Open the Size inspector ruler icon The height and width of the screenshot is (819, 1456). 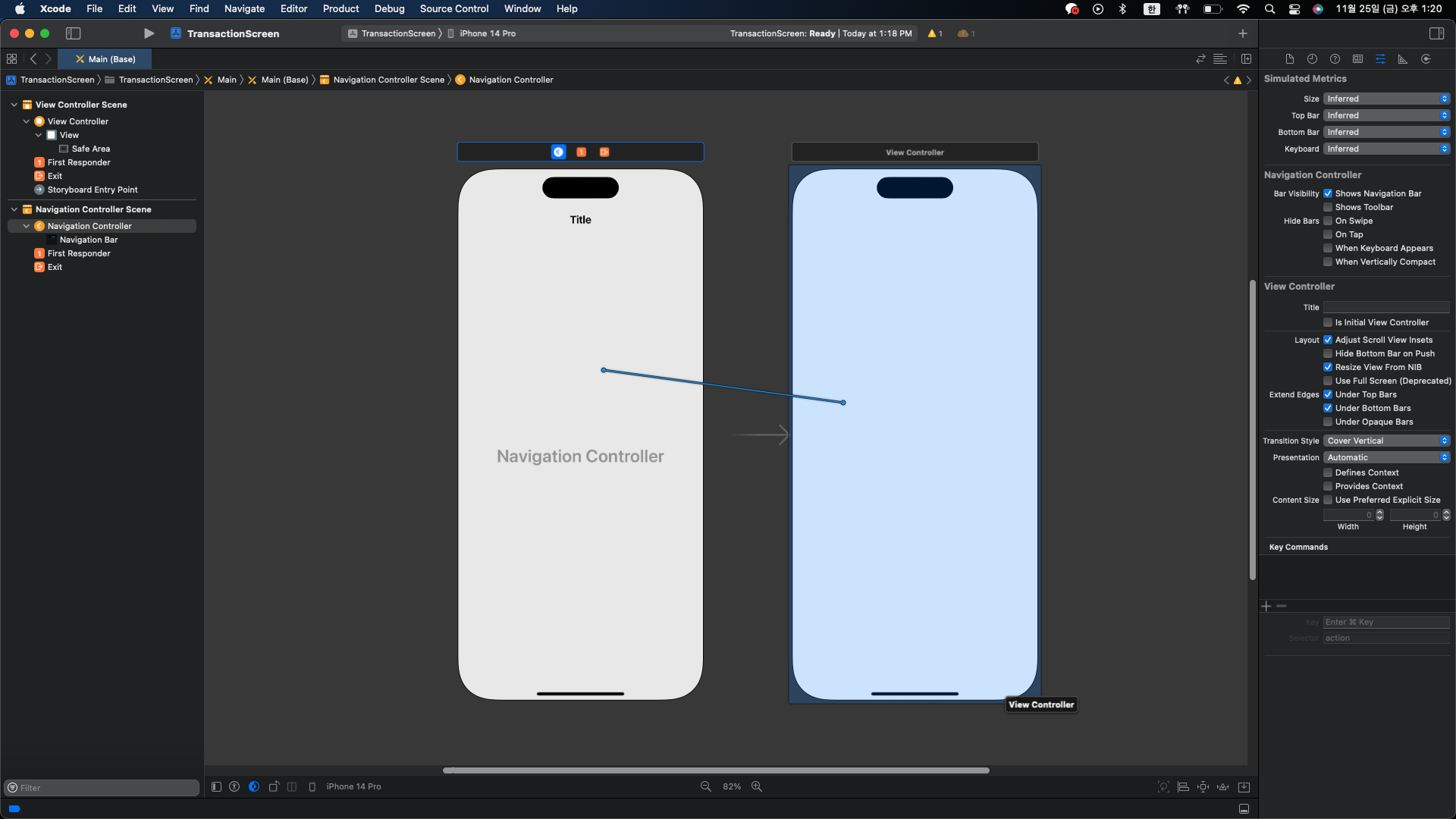pos(1403,59)
